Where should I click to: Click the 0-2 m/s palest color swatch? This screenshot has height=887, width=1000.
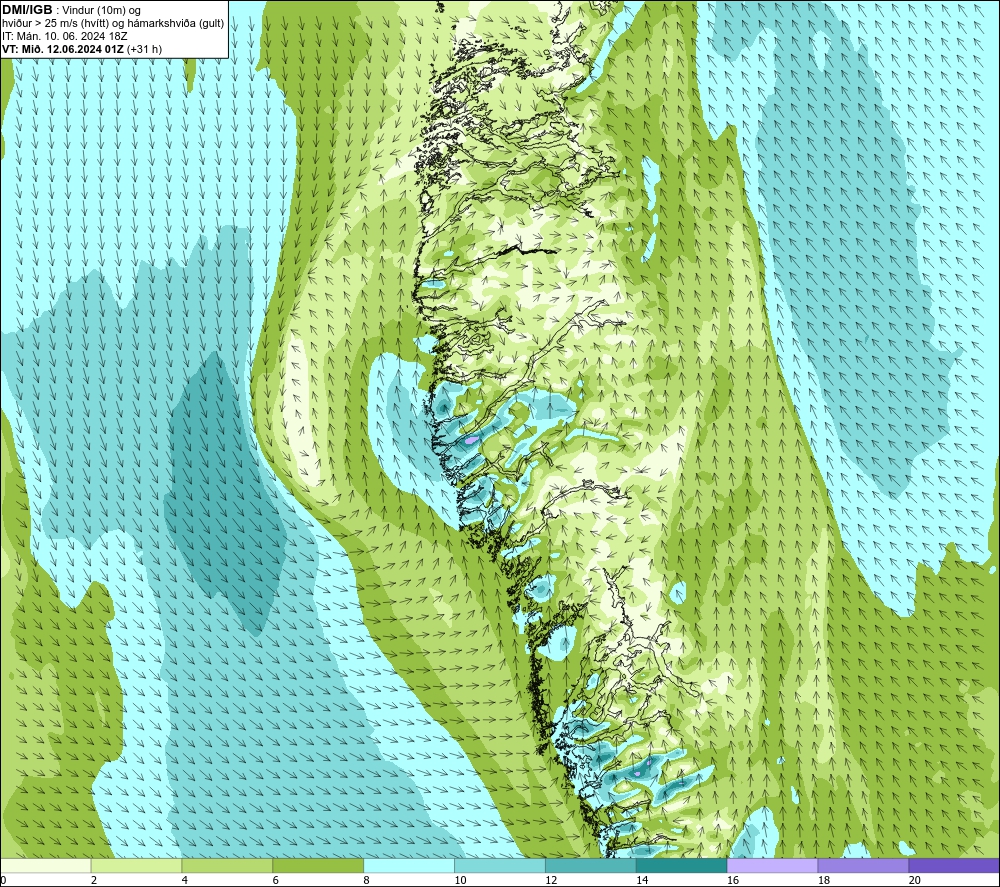coord(46,865)
